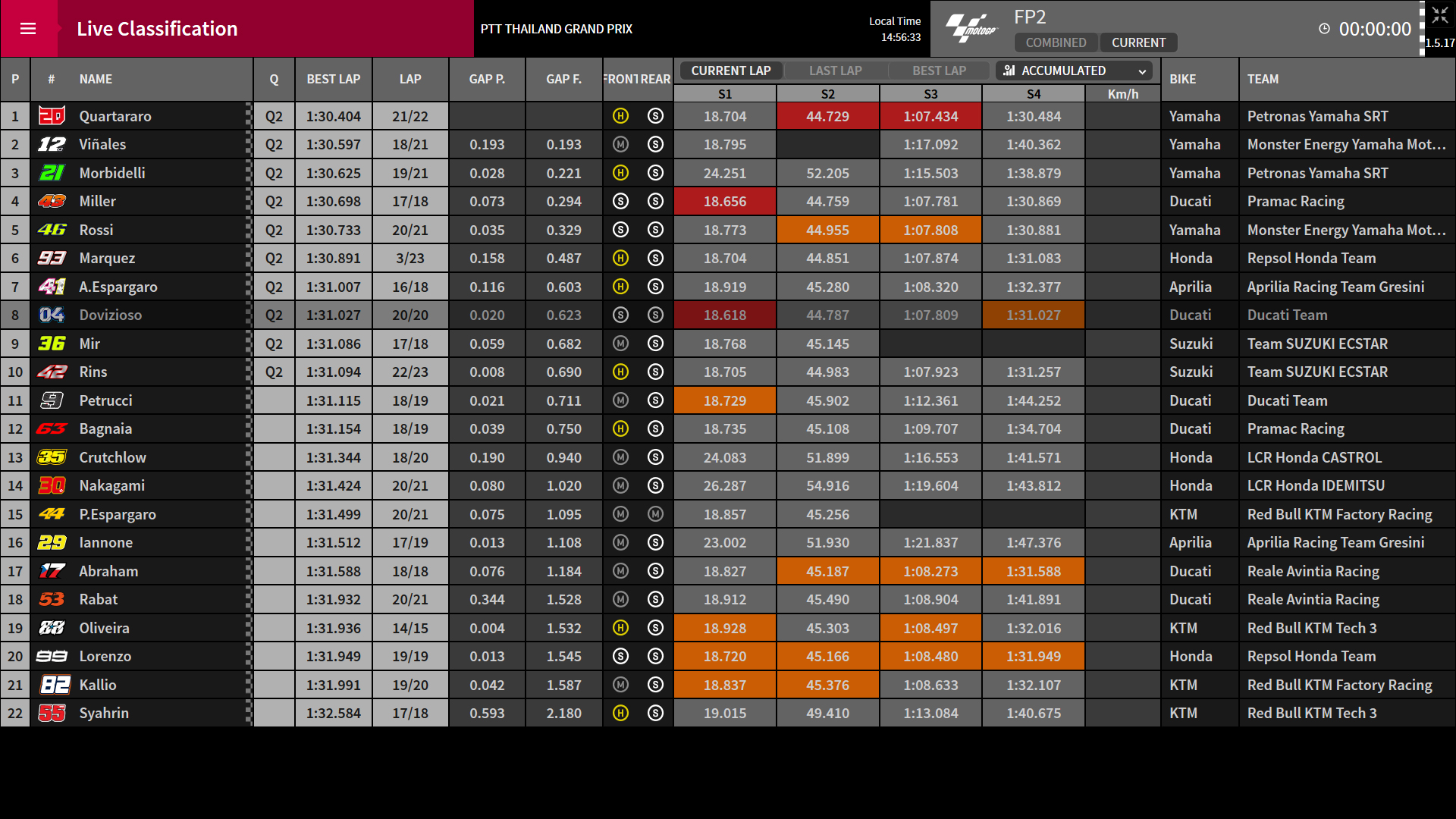Click the accumulated chart icon

(1009, 71)
